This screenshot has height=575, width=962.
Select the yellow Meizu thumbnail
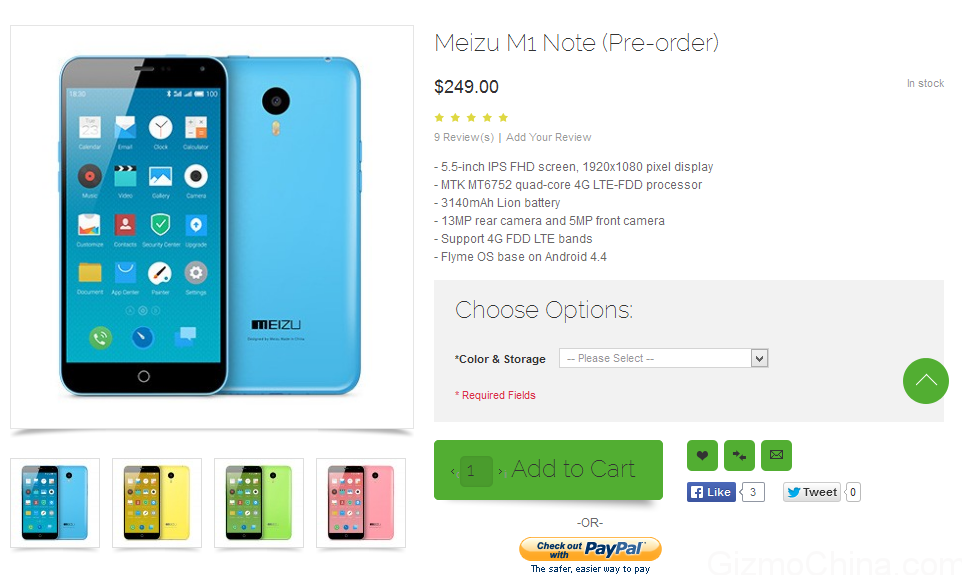click(x=157, y=503)
